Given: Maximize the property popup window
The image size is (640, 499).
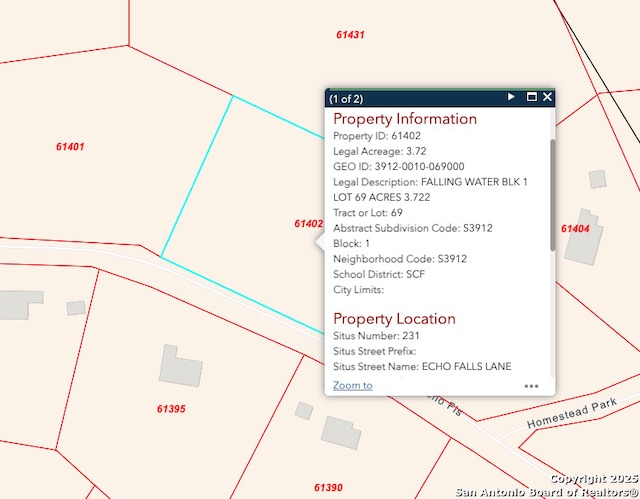Looking at the screenshot, I should 531,97.
